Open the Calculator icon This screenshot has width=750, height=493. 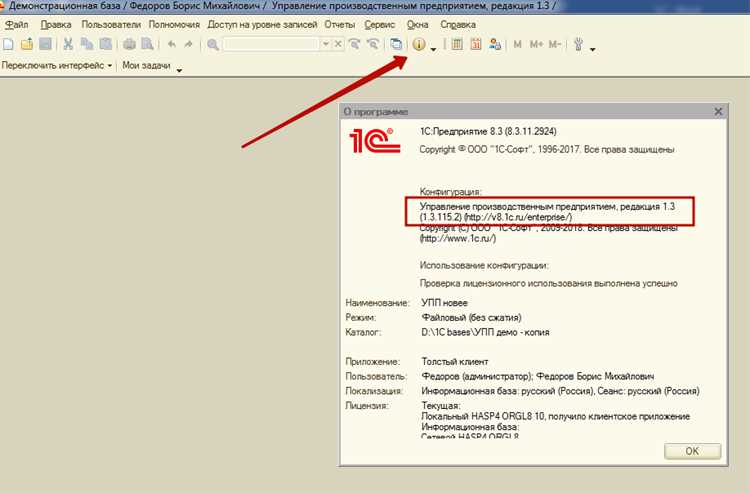[x=457, y=44]
